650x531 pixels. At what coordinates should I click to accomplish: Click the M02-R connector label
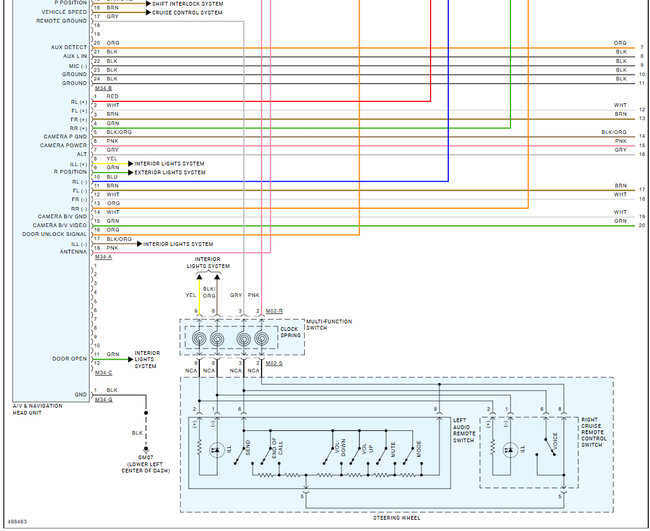pyautogui.click(x=274, y=311)
